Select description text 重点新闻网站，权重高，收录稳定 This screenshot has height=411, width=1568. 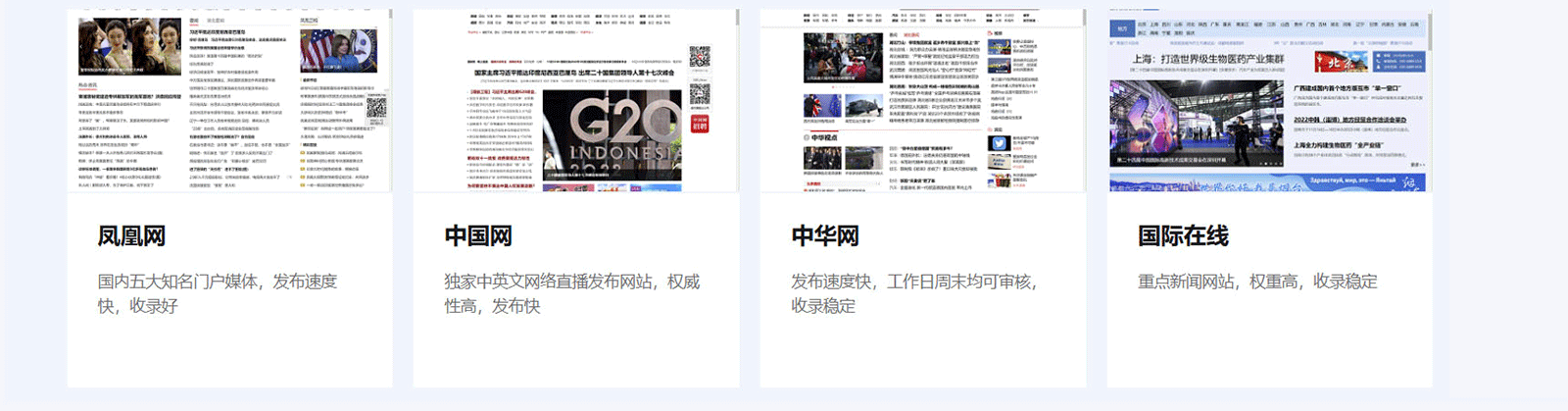coord(1257,282)
